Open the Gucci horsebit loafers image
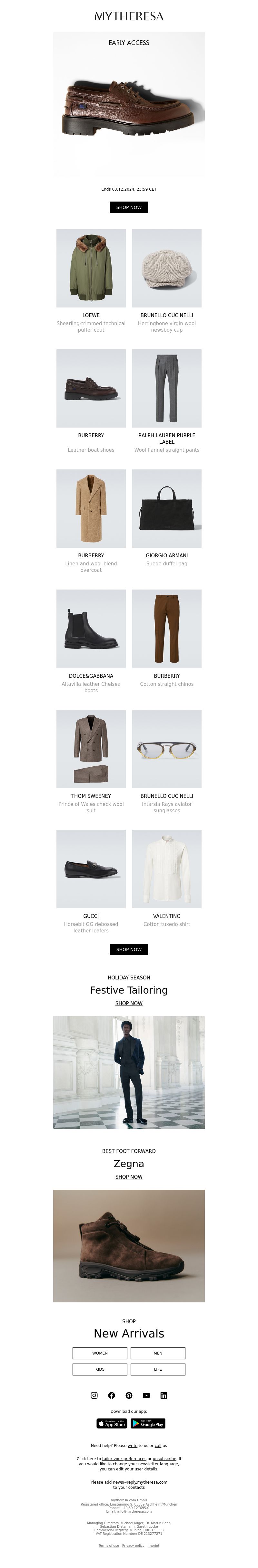This screenshot has height=1568, width=258. (91, 869)
